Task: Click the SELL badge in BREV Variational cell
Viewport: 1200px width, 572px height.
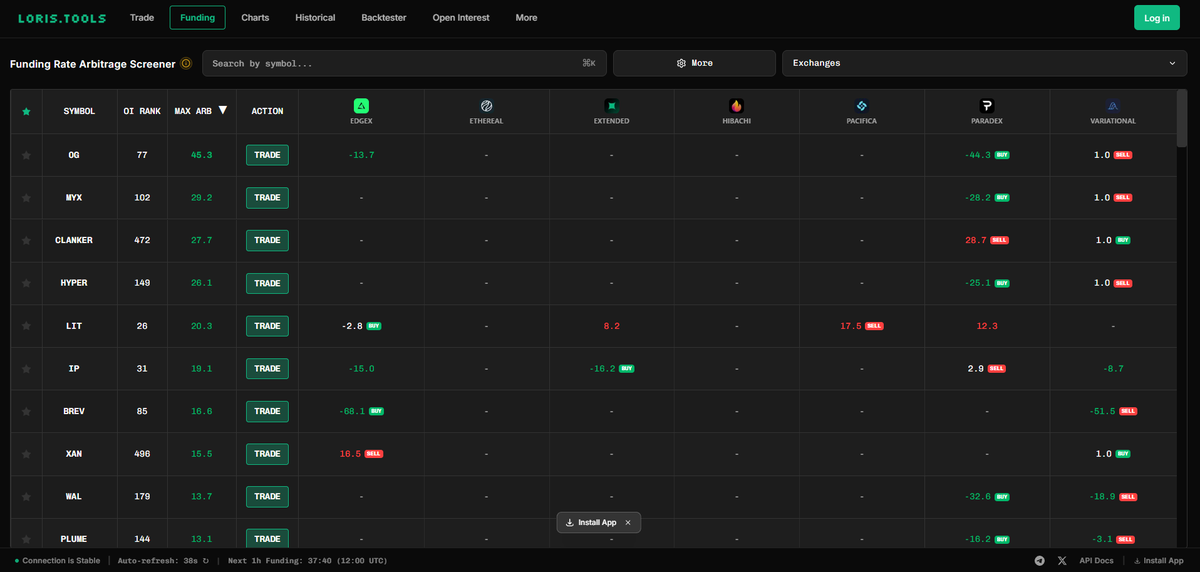Action: (1128, 411)
